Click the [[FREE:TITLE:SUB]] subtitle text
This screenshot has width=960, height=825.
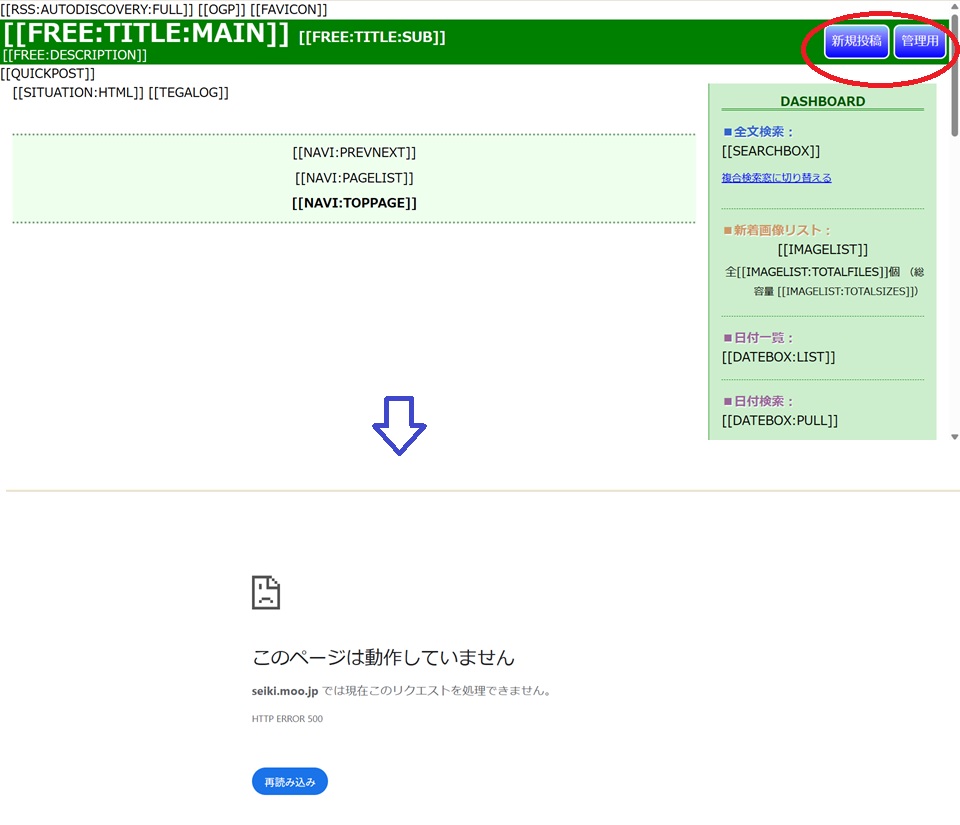(372, 38)
